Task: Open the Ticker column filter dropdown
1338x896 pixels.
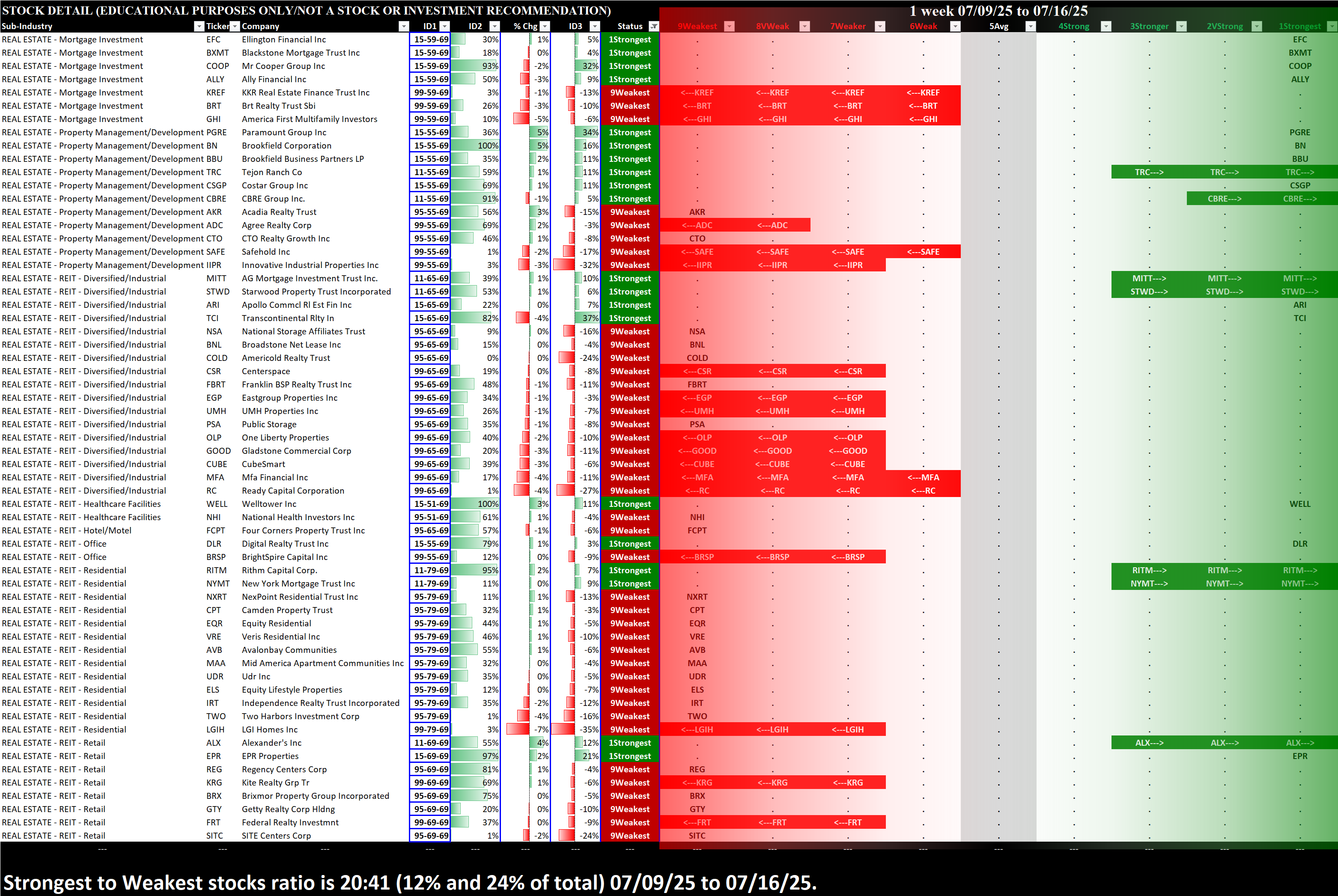Action: click(234, 26)
